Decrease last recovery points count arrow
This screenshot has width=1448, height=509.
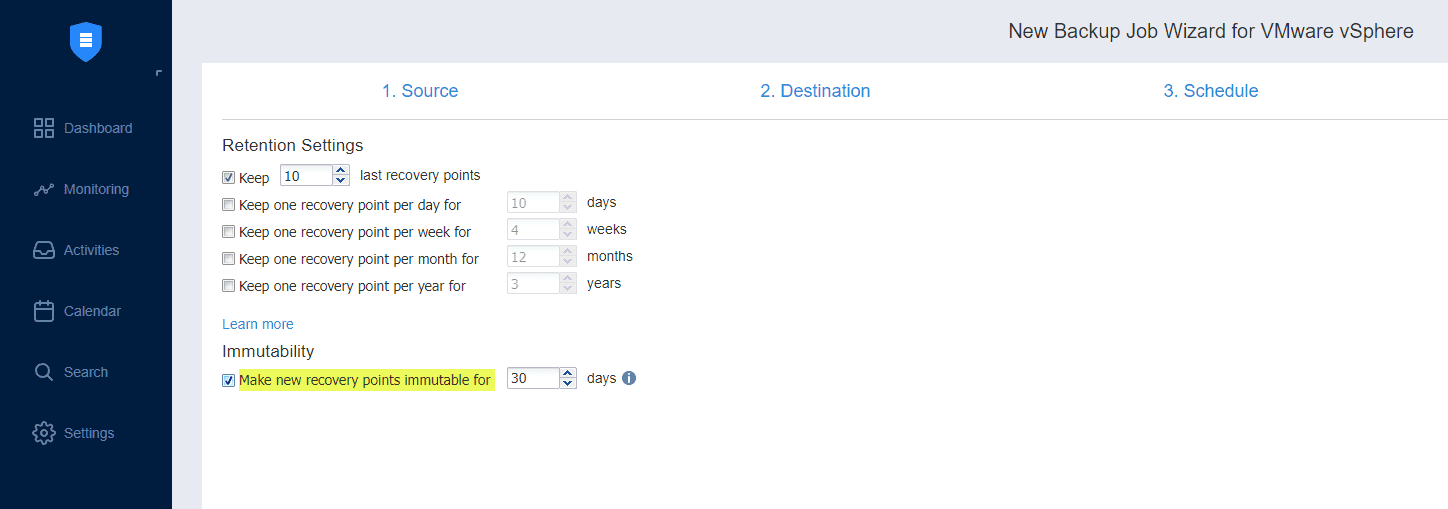[341, 181]
